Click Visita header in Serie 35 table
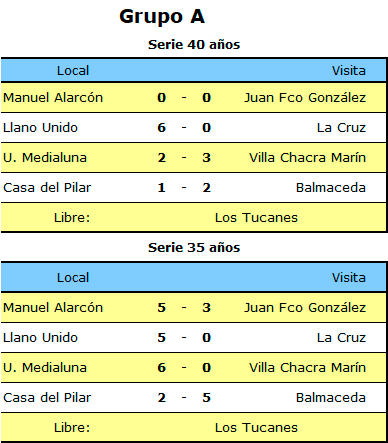 coord(349,278)
